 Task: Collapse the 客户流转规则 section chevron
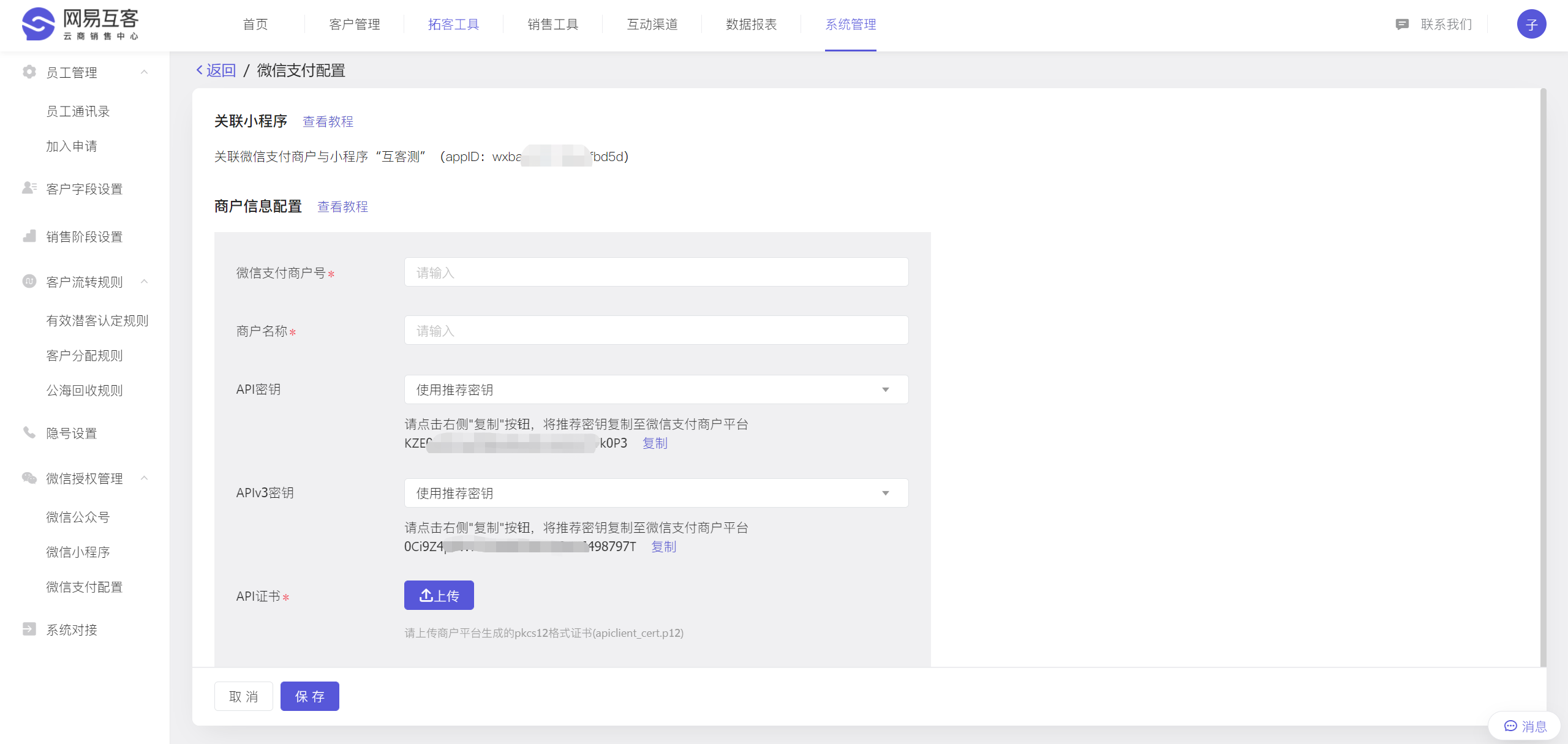tap(144, 282)
